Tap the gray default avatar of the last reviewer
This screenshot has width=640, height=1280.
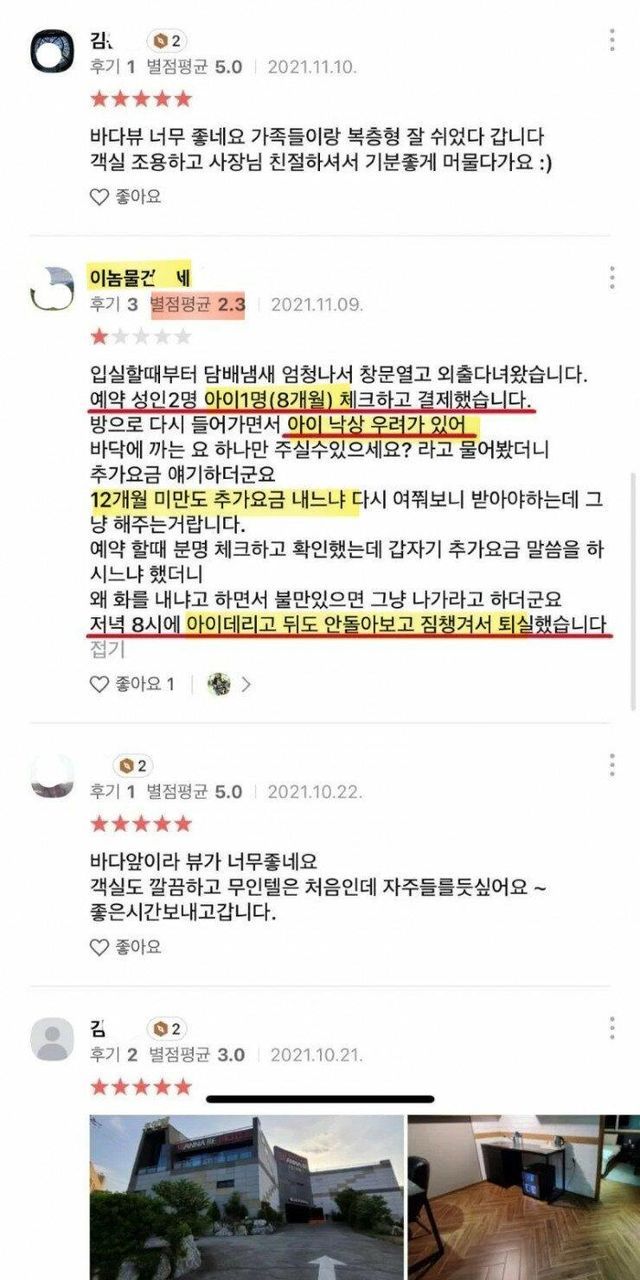tap(52, 1039)
